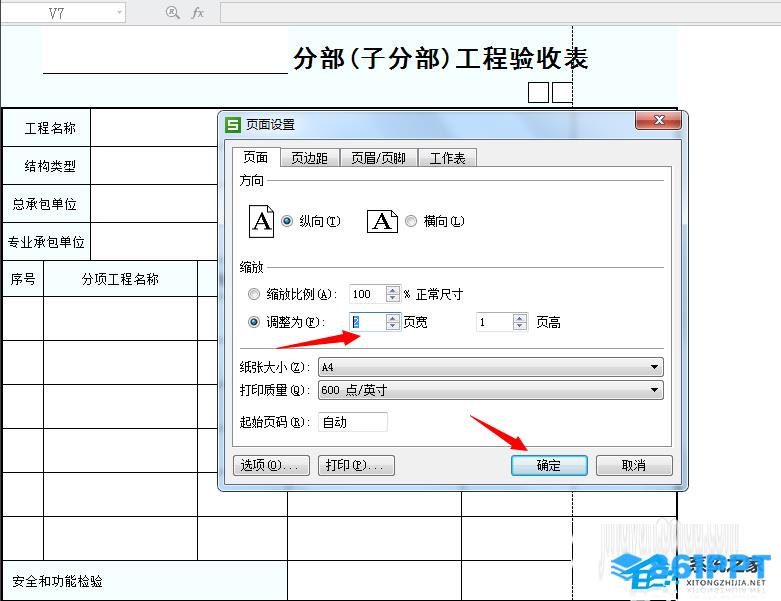
Task: Select the 安全和功能检验 cell
Action: tap(144, 581)
